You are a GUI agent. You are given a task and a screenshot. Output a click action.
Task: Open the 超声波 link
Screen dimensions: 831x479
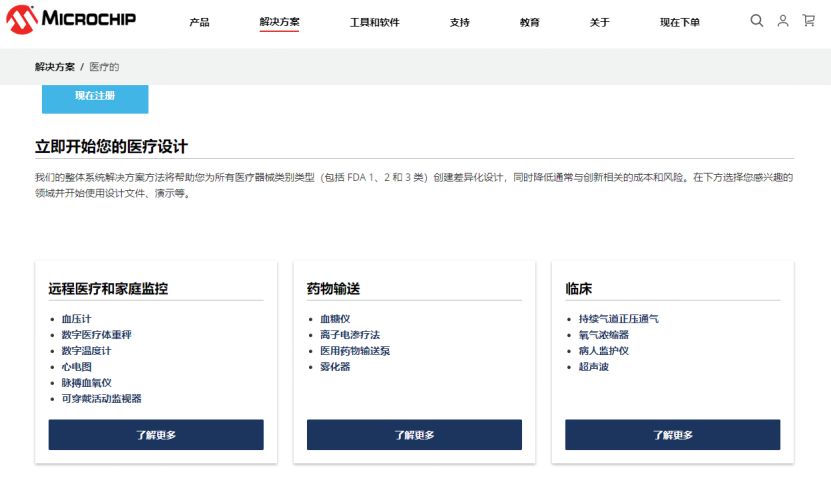pos(594,367)
